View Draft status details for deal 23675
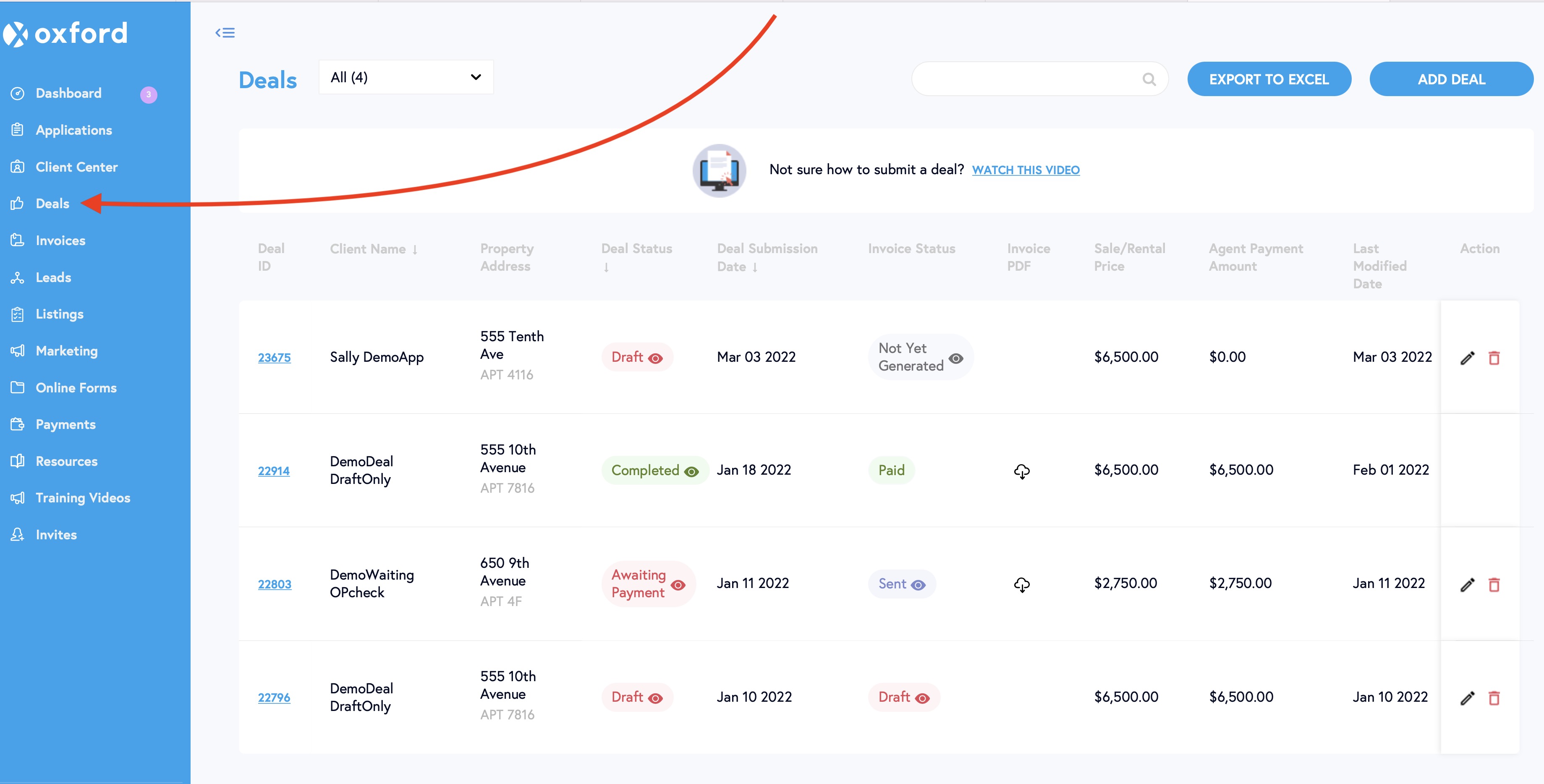 656,358
